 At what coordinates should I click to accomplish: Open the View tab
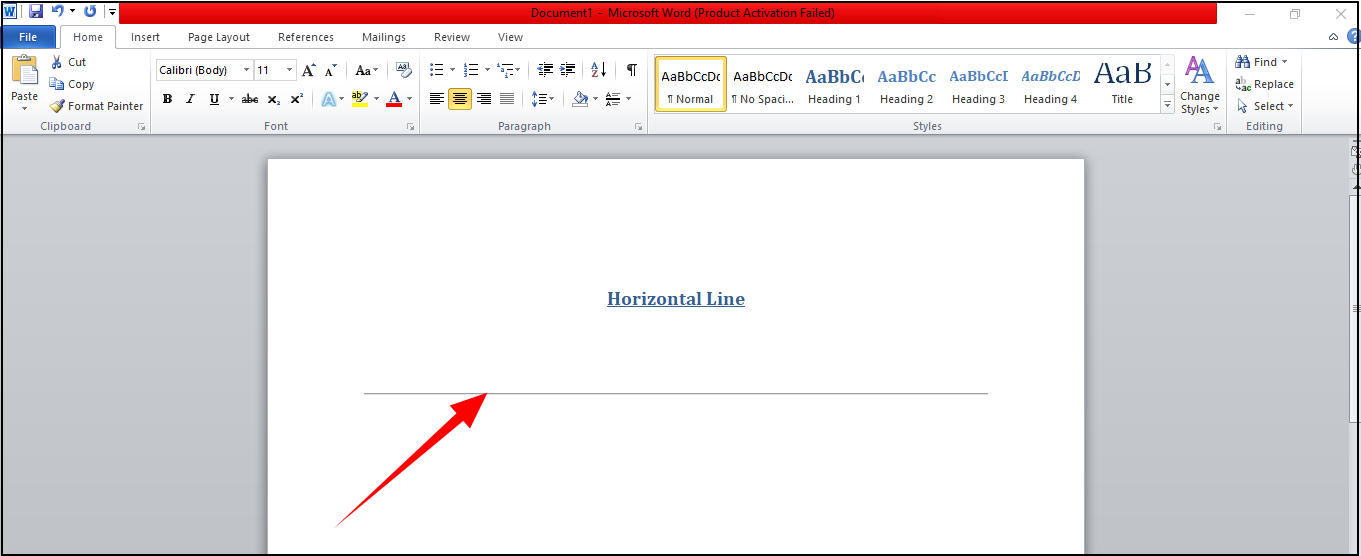point(510,37)
